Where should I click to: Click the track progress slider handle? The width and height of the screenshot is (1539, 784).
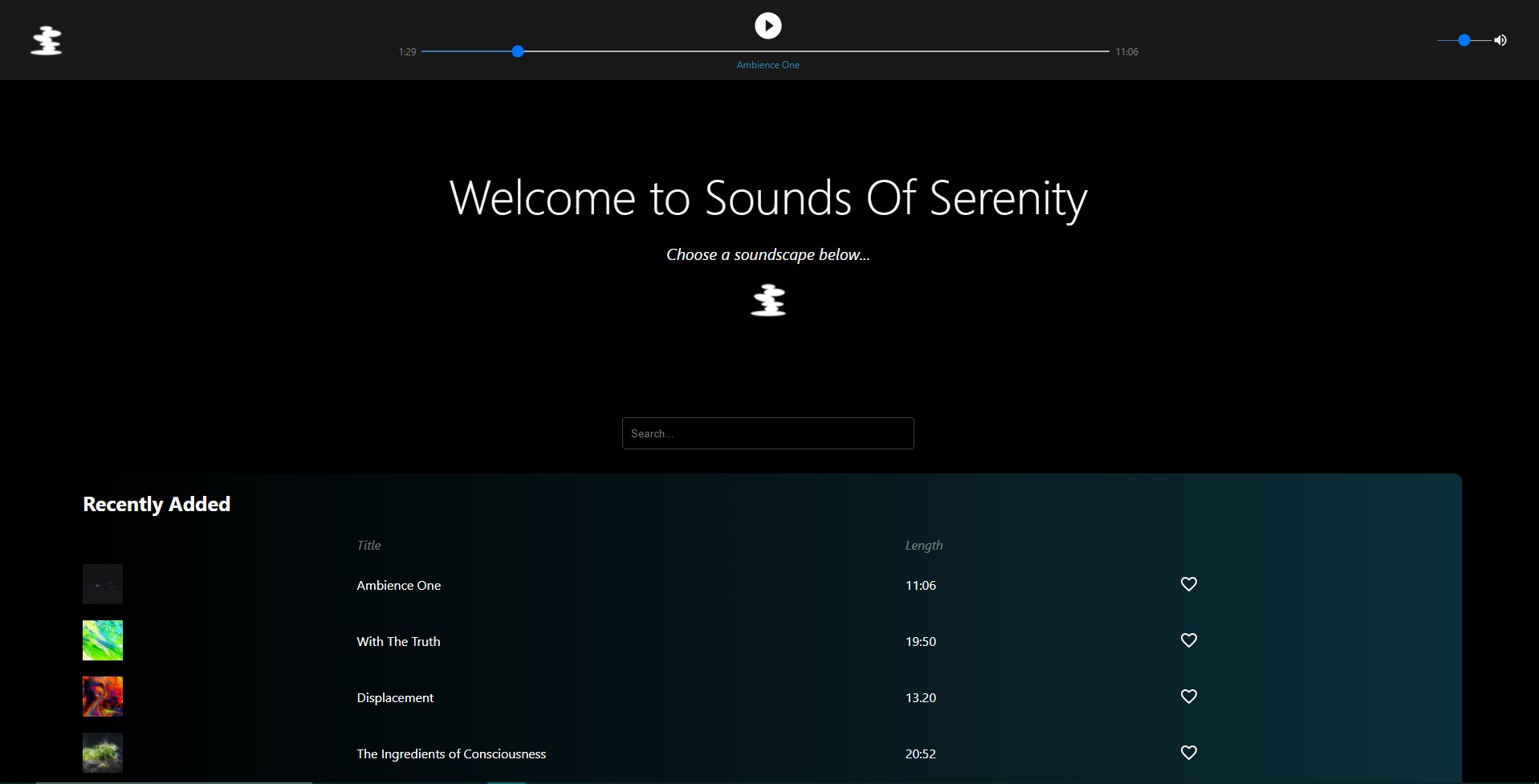(x=518, y=51)
